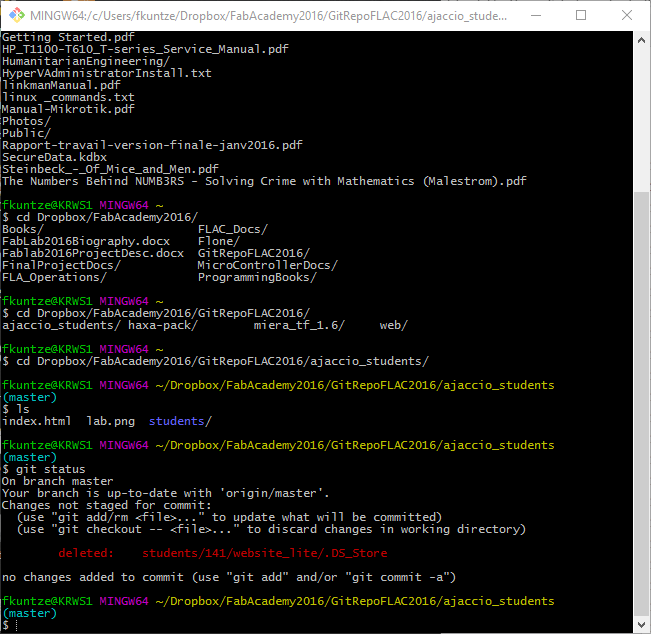Image resolution: width=651 pixels, height=634 pixels.
Task: Click 'FabLab2016Biography.docx' entry
Action: (86, 241)
